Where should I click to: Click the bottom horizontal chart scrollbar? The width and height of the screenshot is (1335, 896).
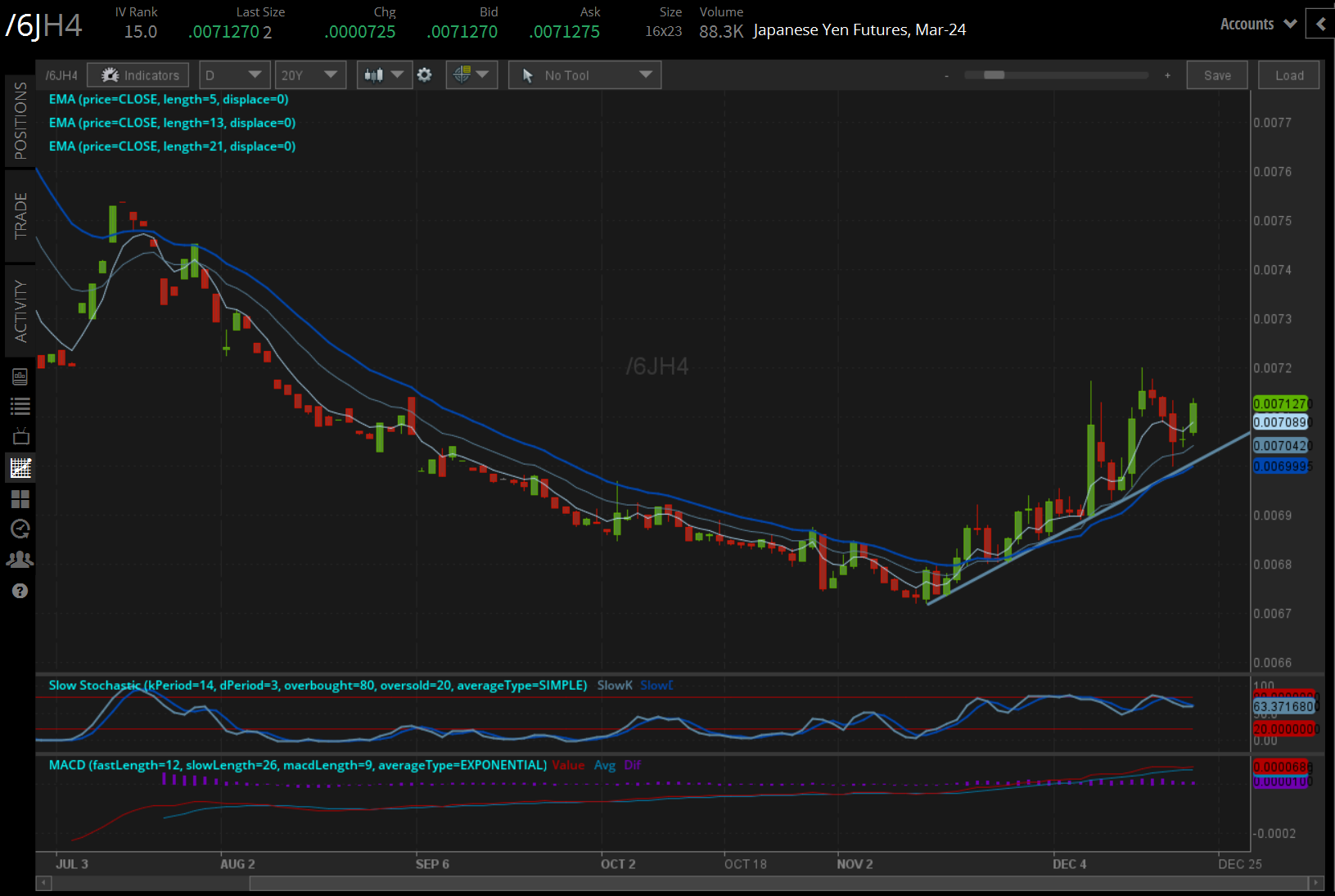point(778,883)
